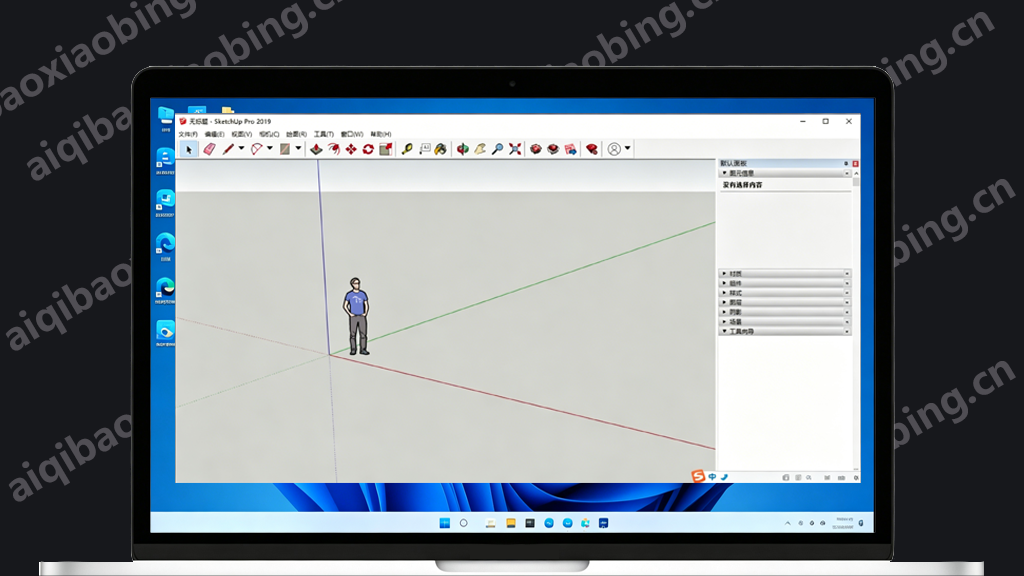Close the 材质 section with its X

[847, 274]
